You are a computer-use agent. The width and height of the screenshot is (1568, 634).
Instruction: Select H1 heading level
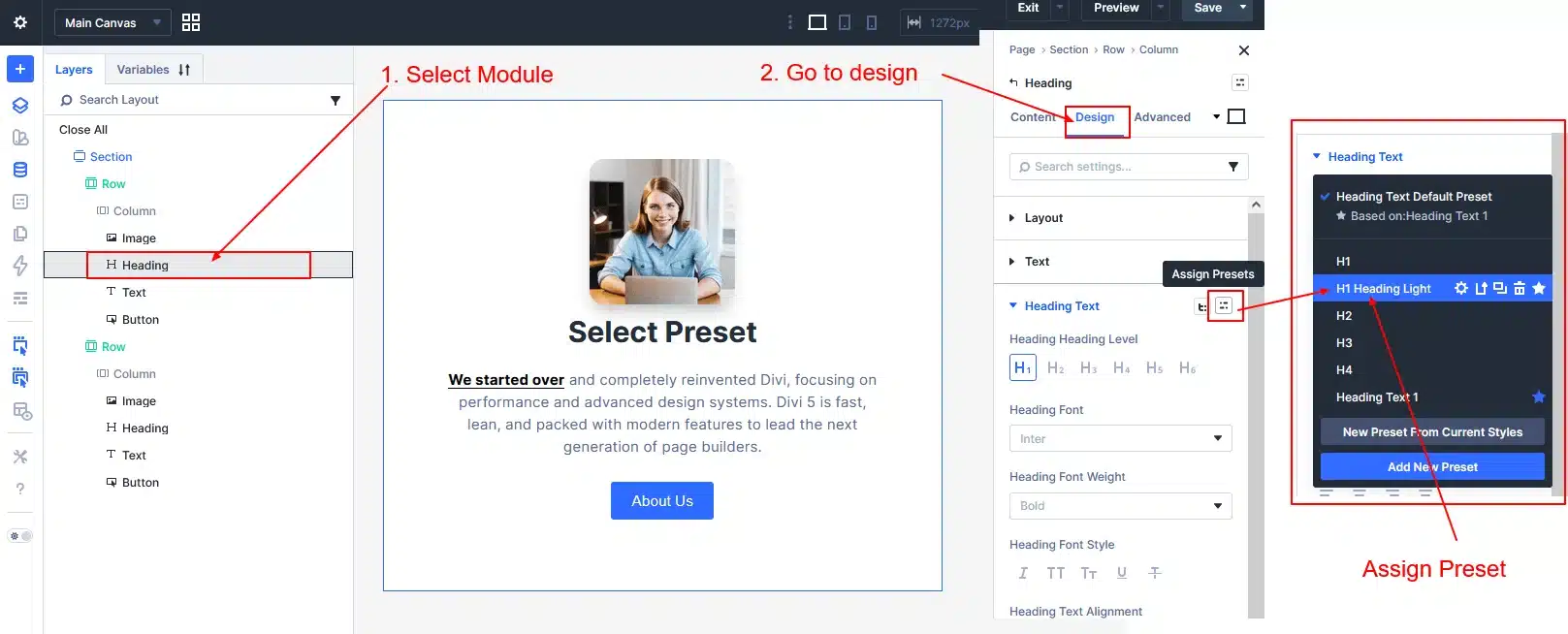1023,367
